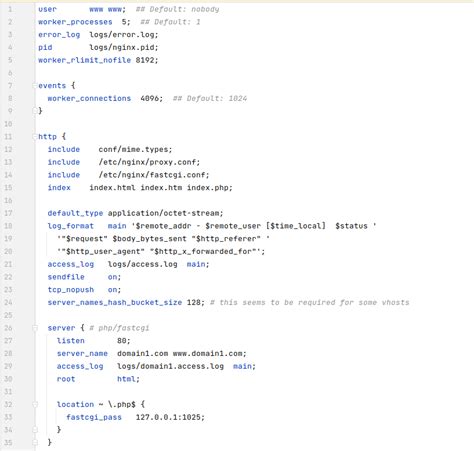
Task: Click the 'error_log' directive
Action: pos(59,35)
